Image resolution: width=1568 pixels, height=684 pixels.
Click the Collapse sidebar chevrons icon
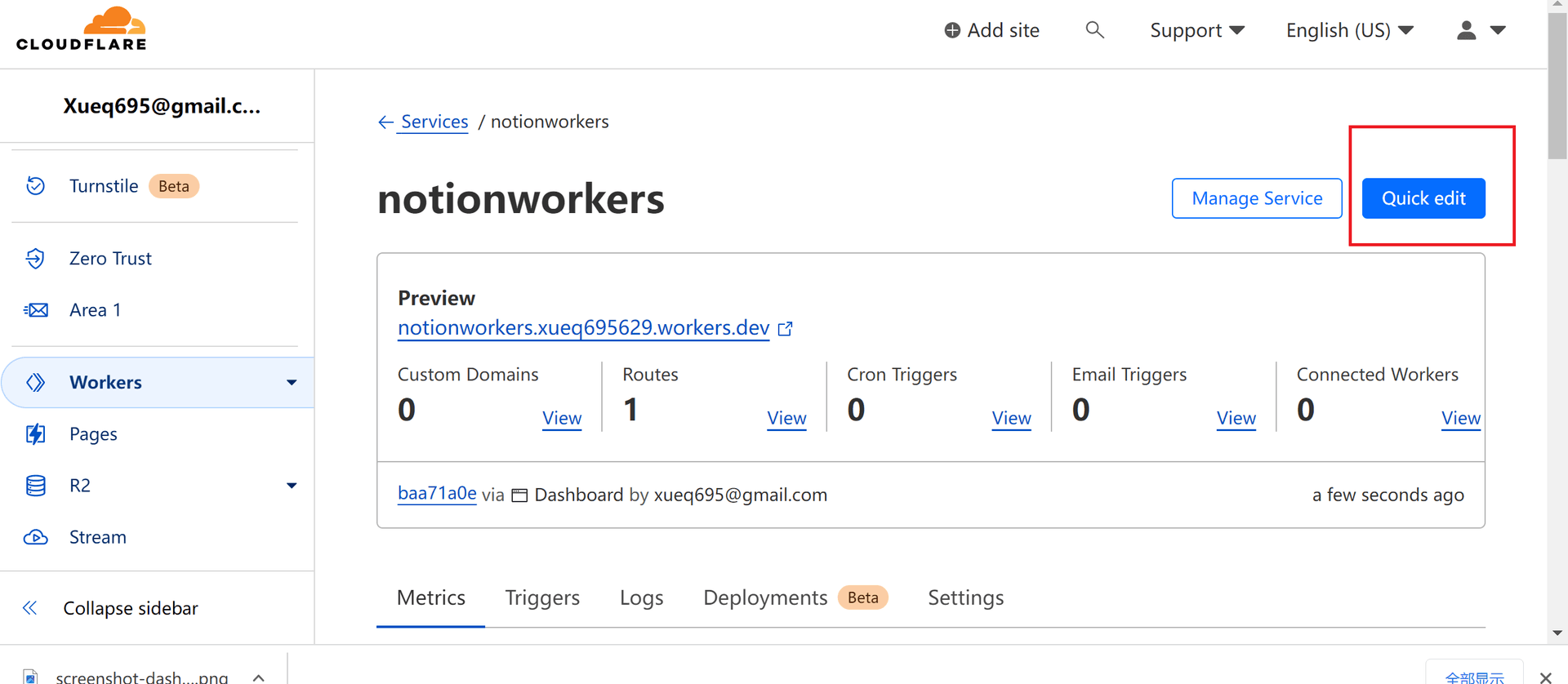click(30, 608)
